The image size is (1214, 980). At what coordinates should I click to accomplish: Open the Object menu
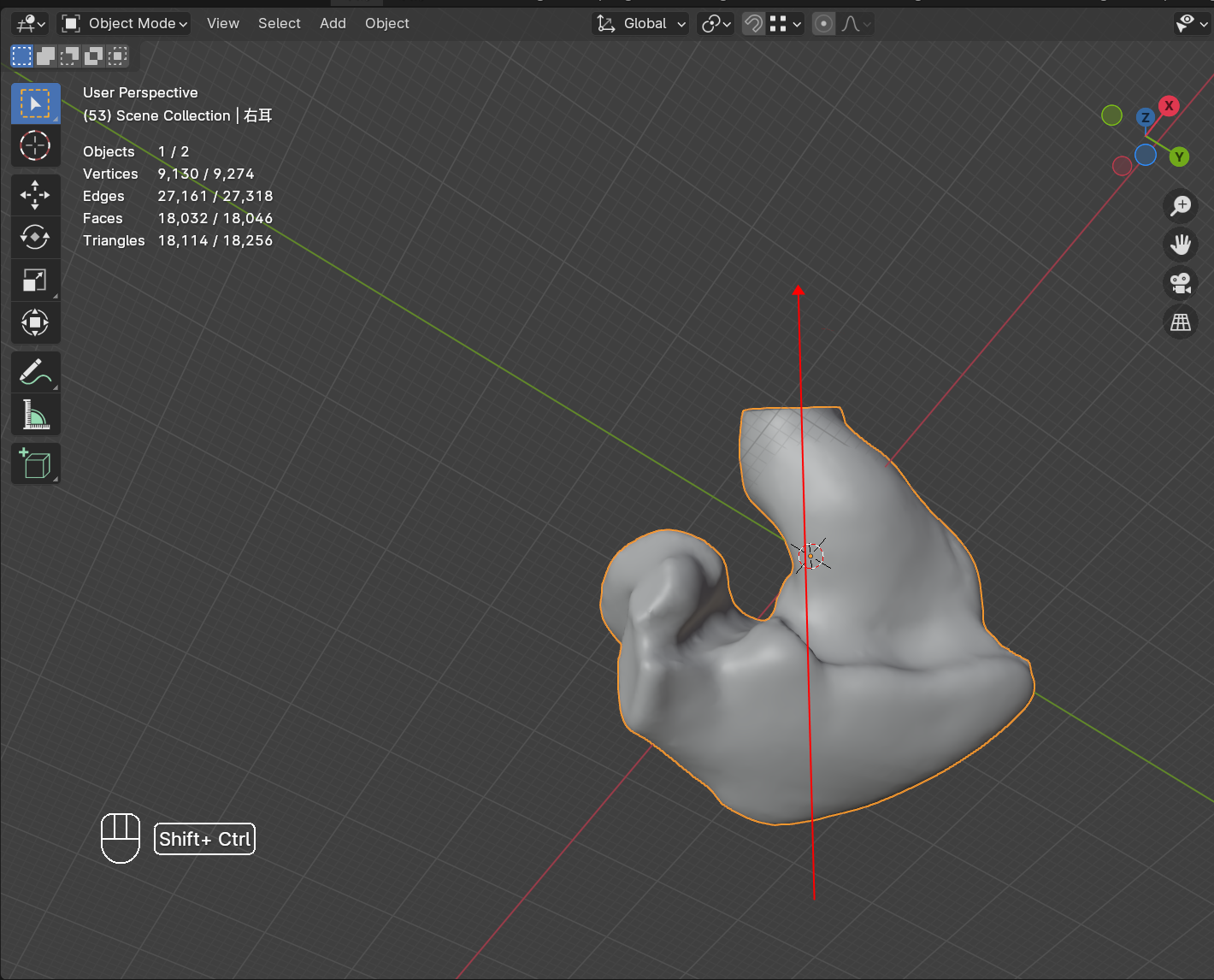point(387,24)
